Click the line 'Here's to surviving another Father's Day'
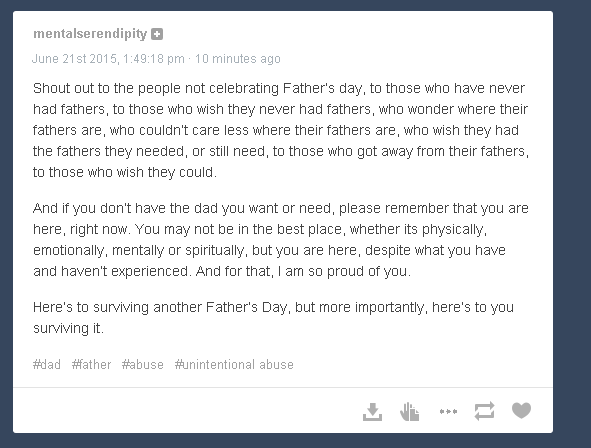Screen dimensions: 591x448 [160, 307]
